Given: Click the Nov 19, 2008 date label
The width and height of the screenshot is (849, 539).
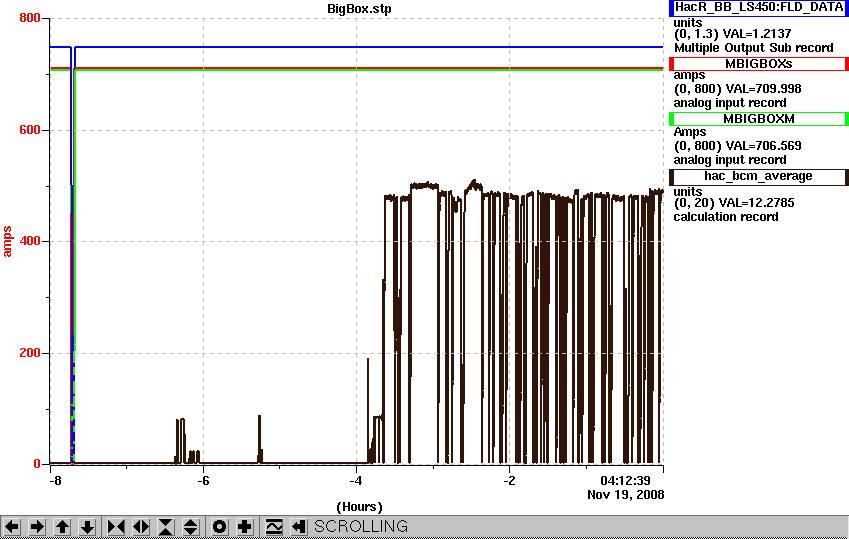Looking at the screenshot, I should coord(625,495).
